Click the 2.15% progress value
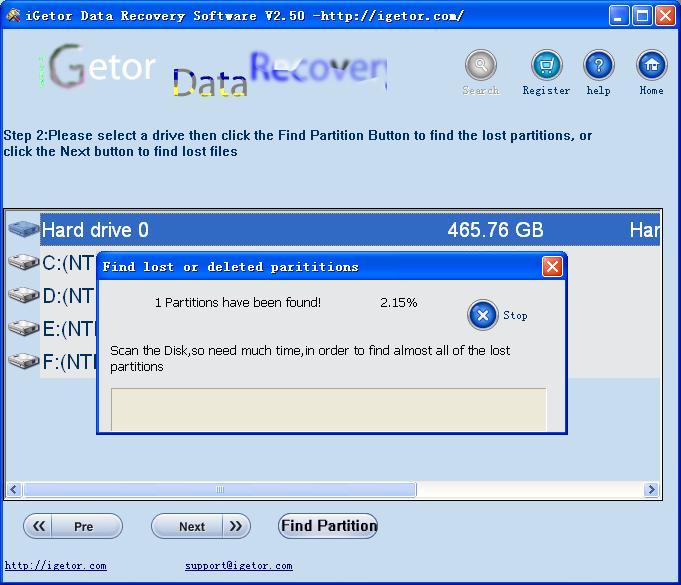The width and height of the screenshot is (681, 585). pos(398,302)
